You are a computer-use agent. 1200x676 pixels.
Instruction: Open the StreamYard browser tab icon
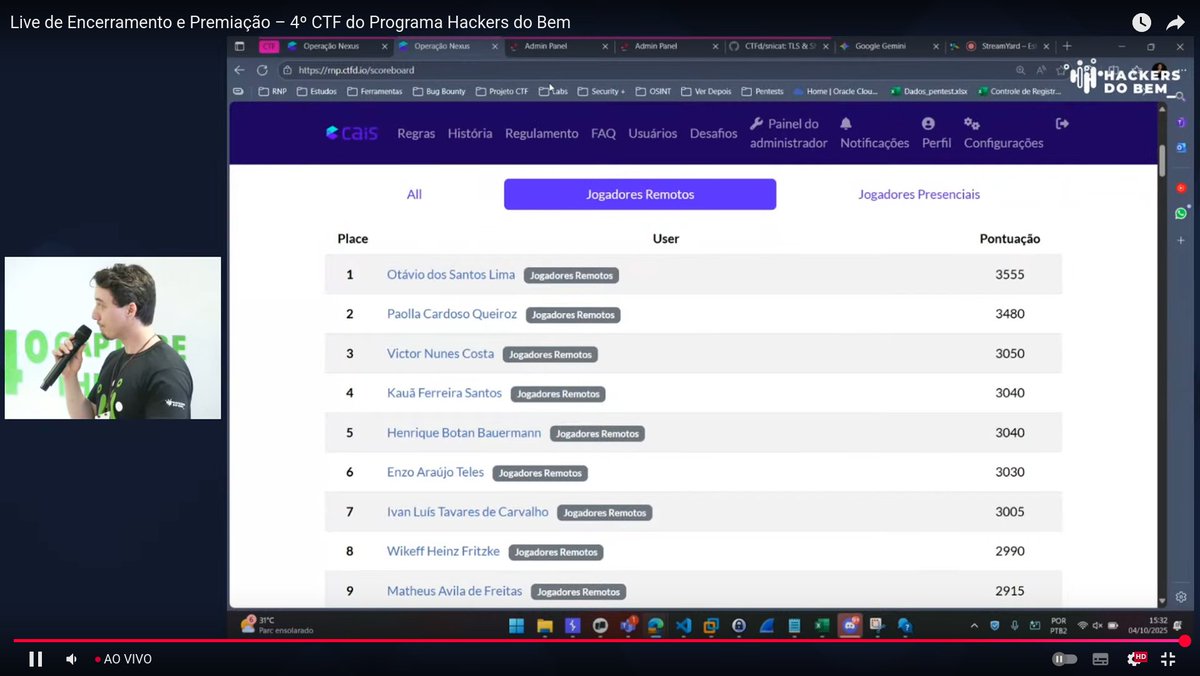coord(970,46)
